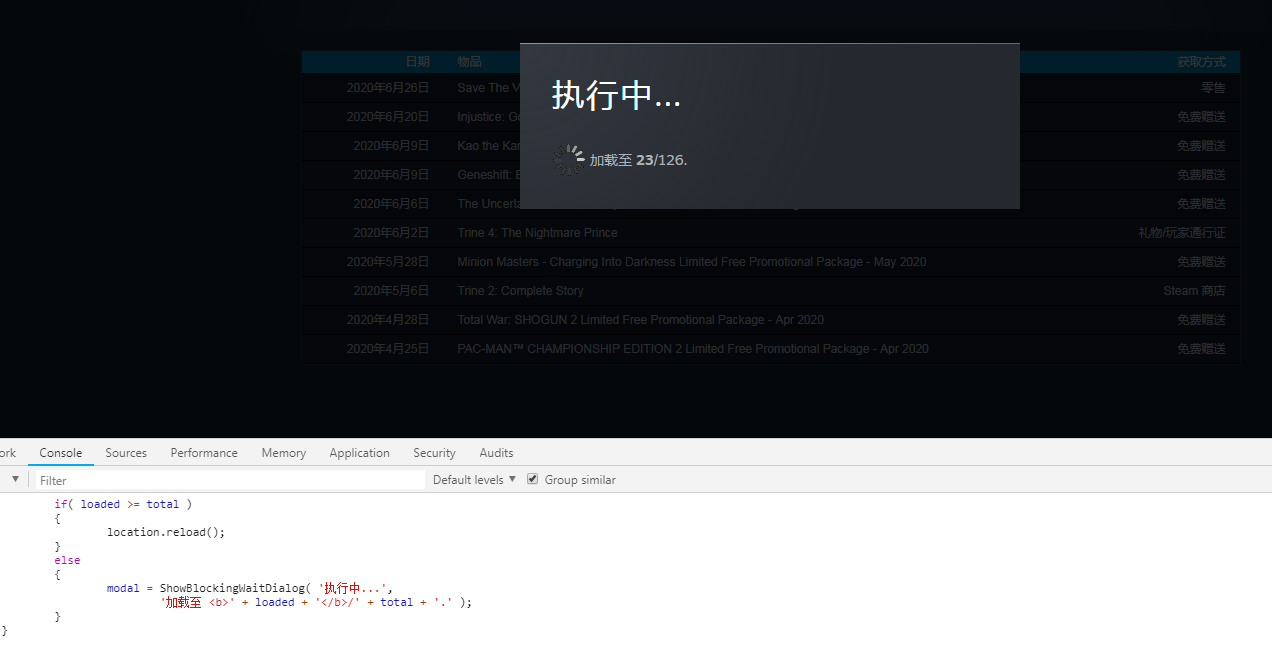Select the Memory tab
1272x665 pixels.
(x=284, y=453)
